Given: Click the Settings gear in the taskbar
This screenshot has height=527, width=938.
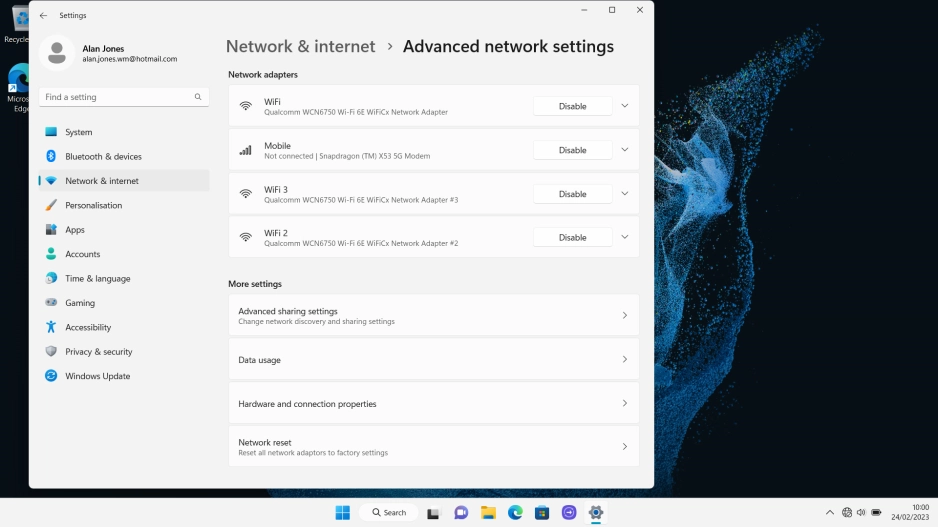Looking at the screenshot, I should point(596,513).
